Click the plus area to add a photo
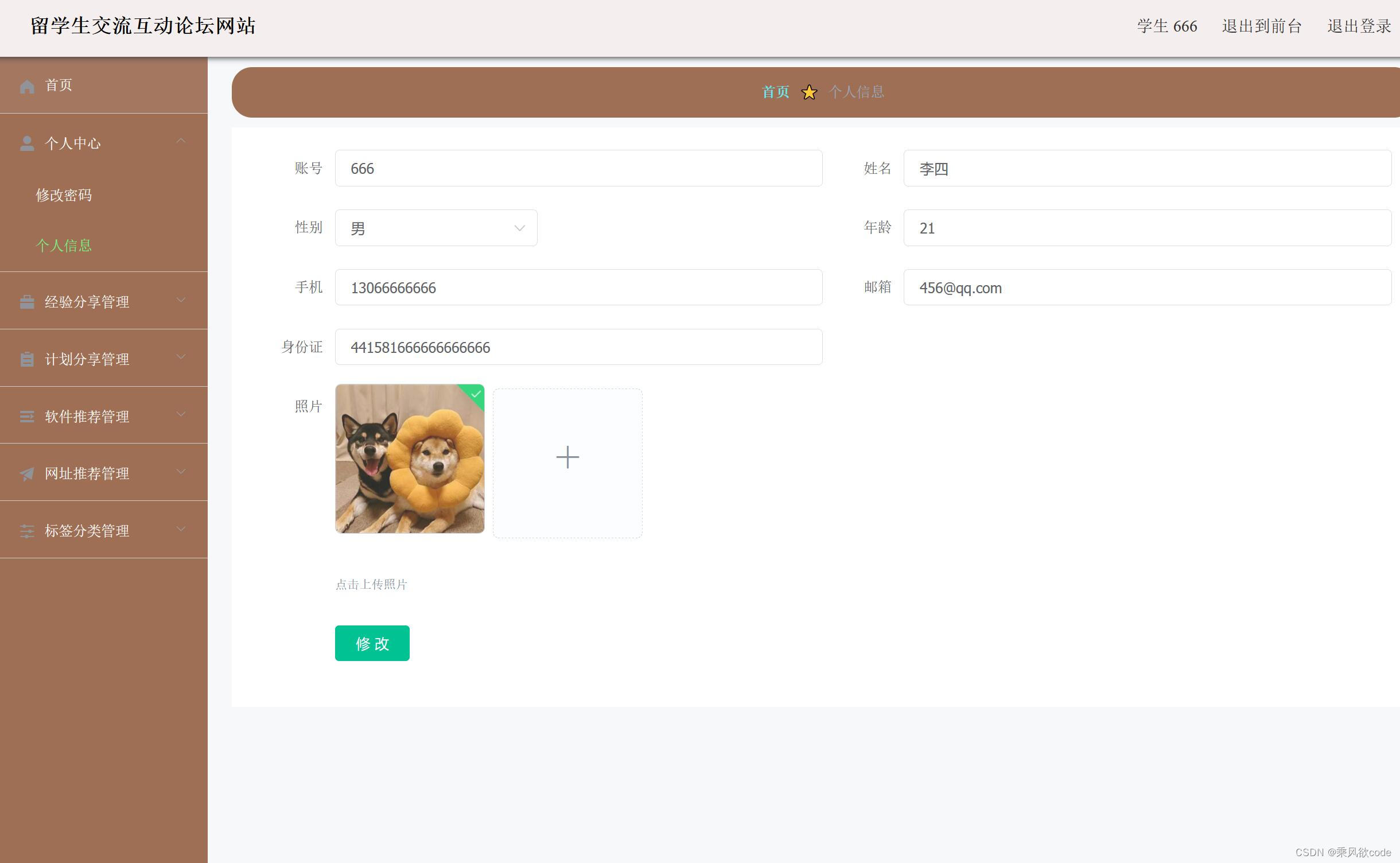This screenshot has width=1400, height=863. click(x=567, y=457)
